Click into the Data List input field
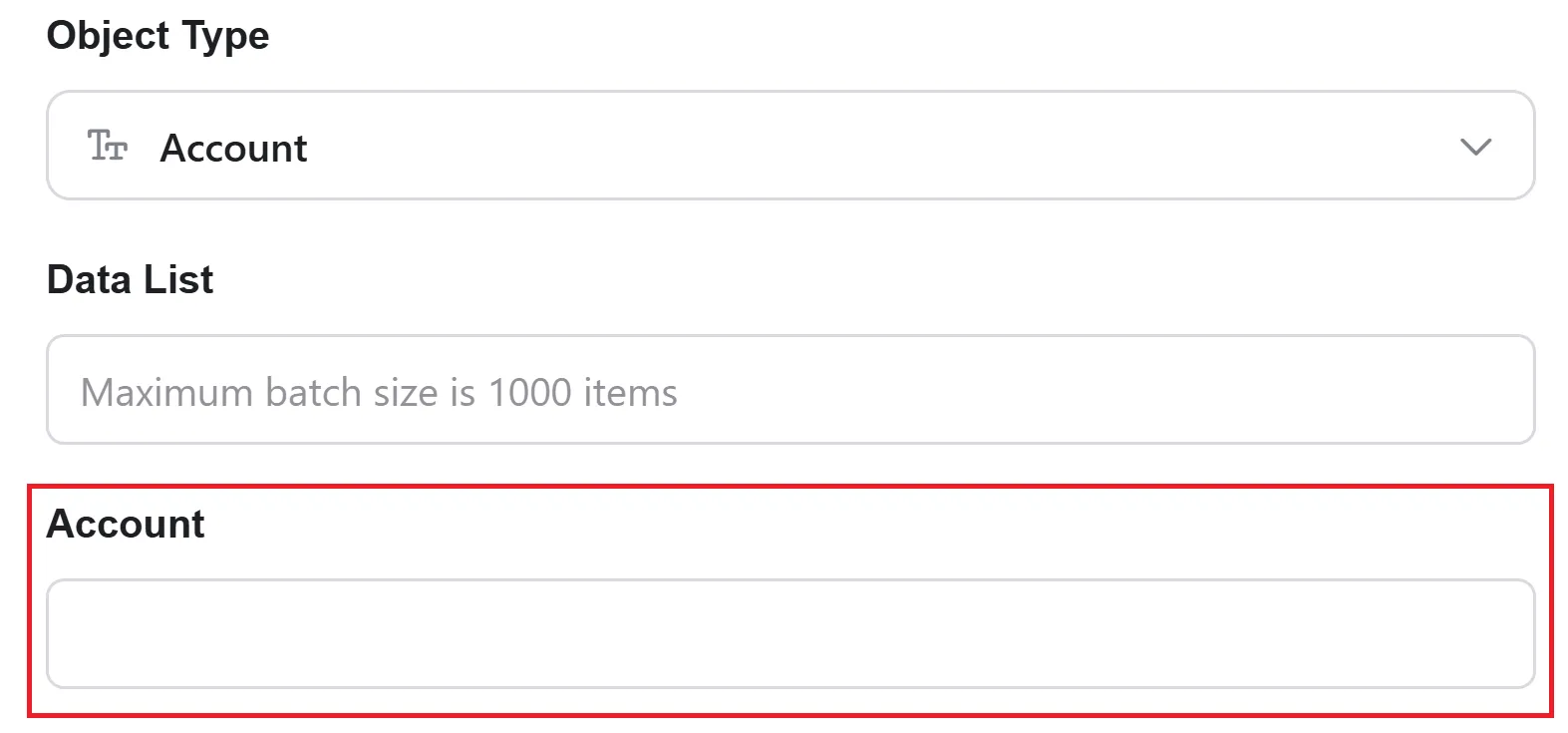 point(790,390)
